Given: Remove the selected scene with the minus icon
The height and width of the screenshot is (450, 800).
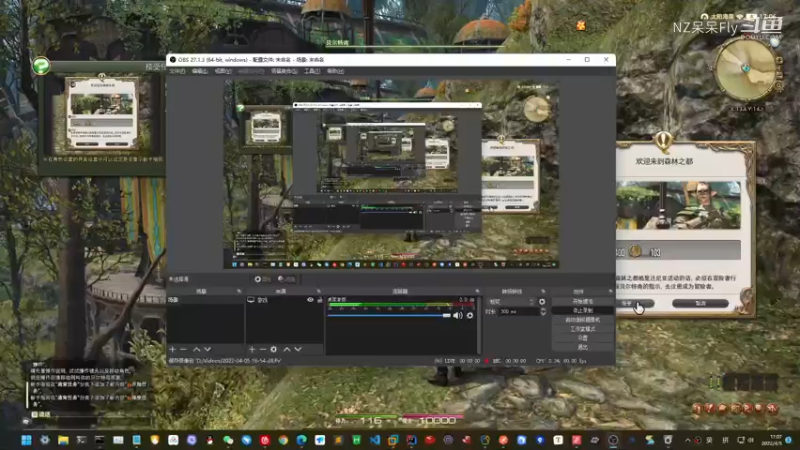Looking at the screenshot, I should tap(184, 349).
